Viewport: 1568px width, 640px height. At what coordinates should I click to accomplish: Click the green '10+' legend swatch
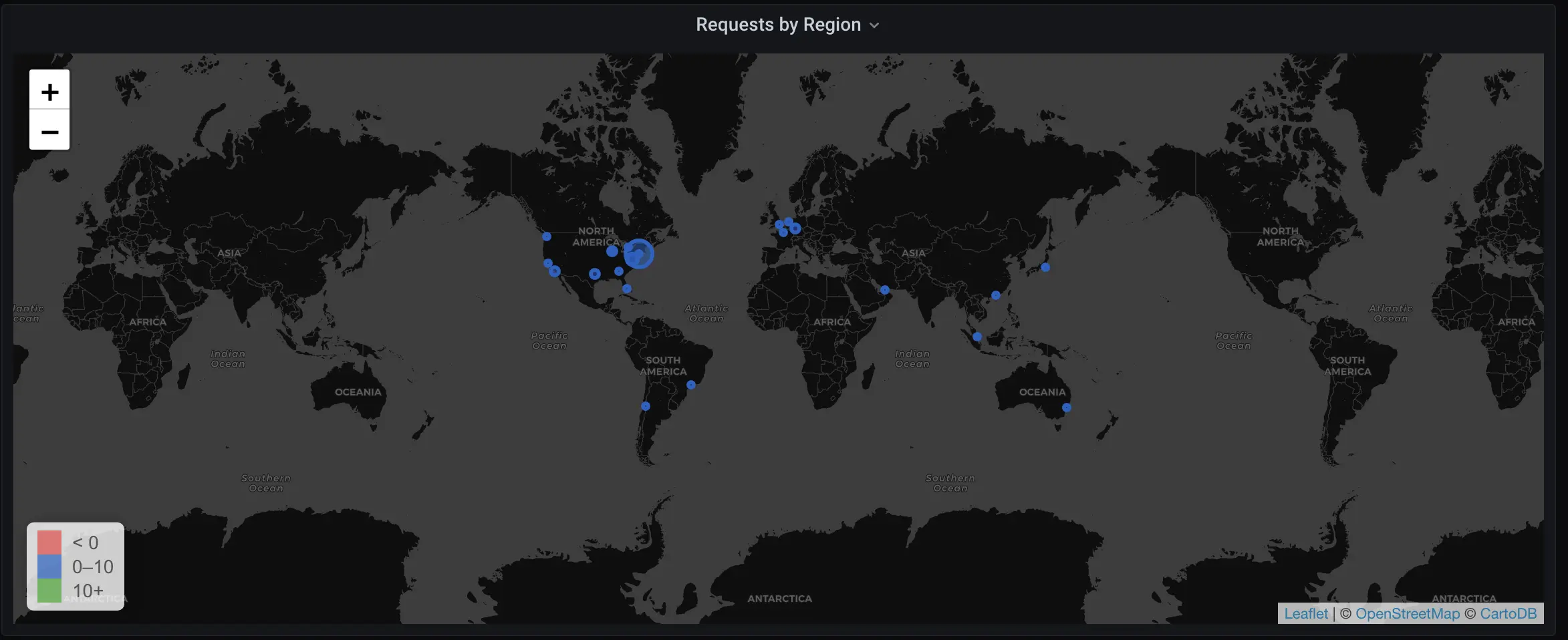pyautogui.click(x=49, y=591)
